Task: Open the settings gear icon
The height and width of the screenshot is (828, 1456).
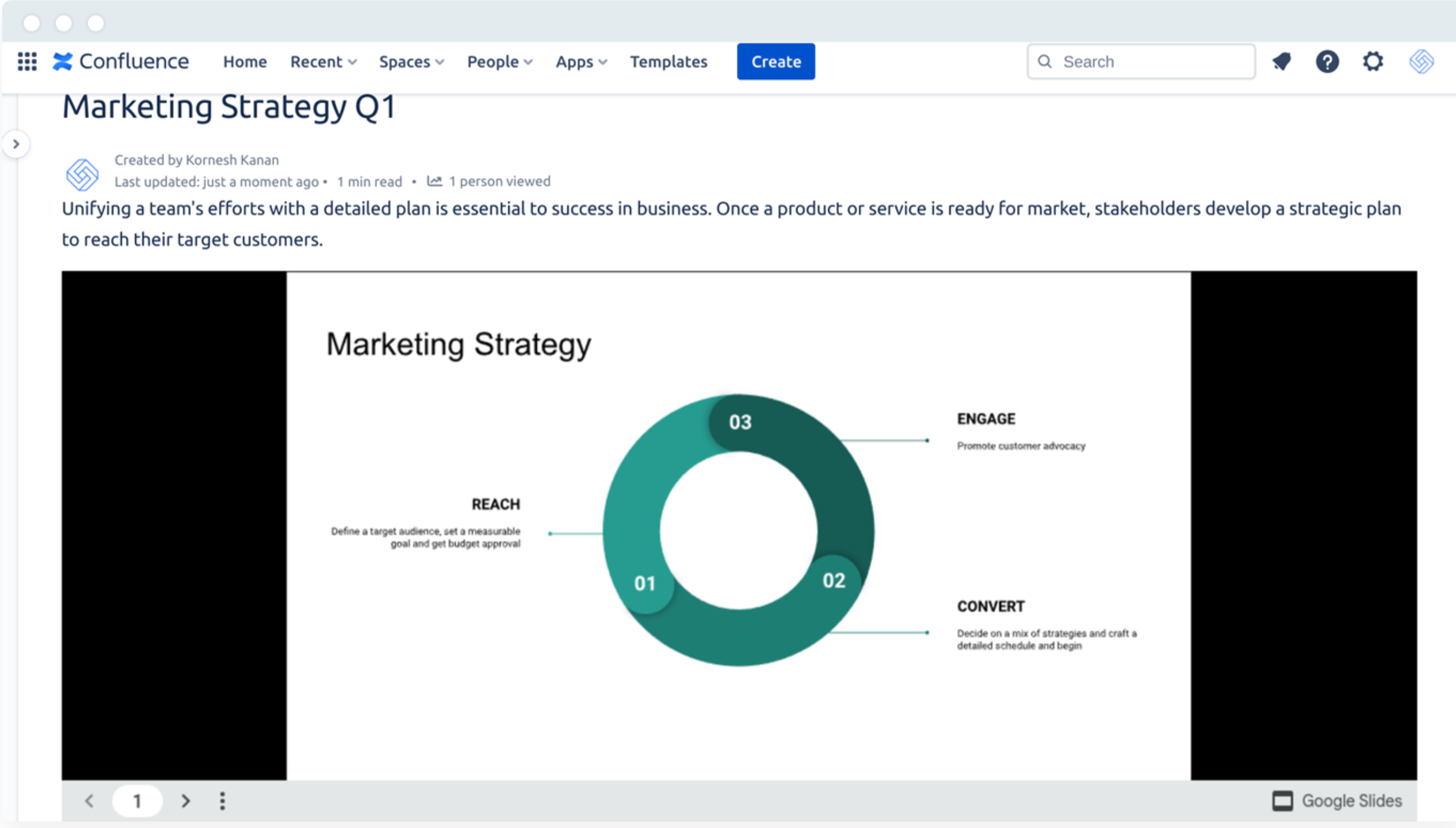Action: 1373,62
